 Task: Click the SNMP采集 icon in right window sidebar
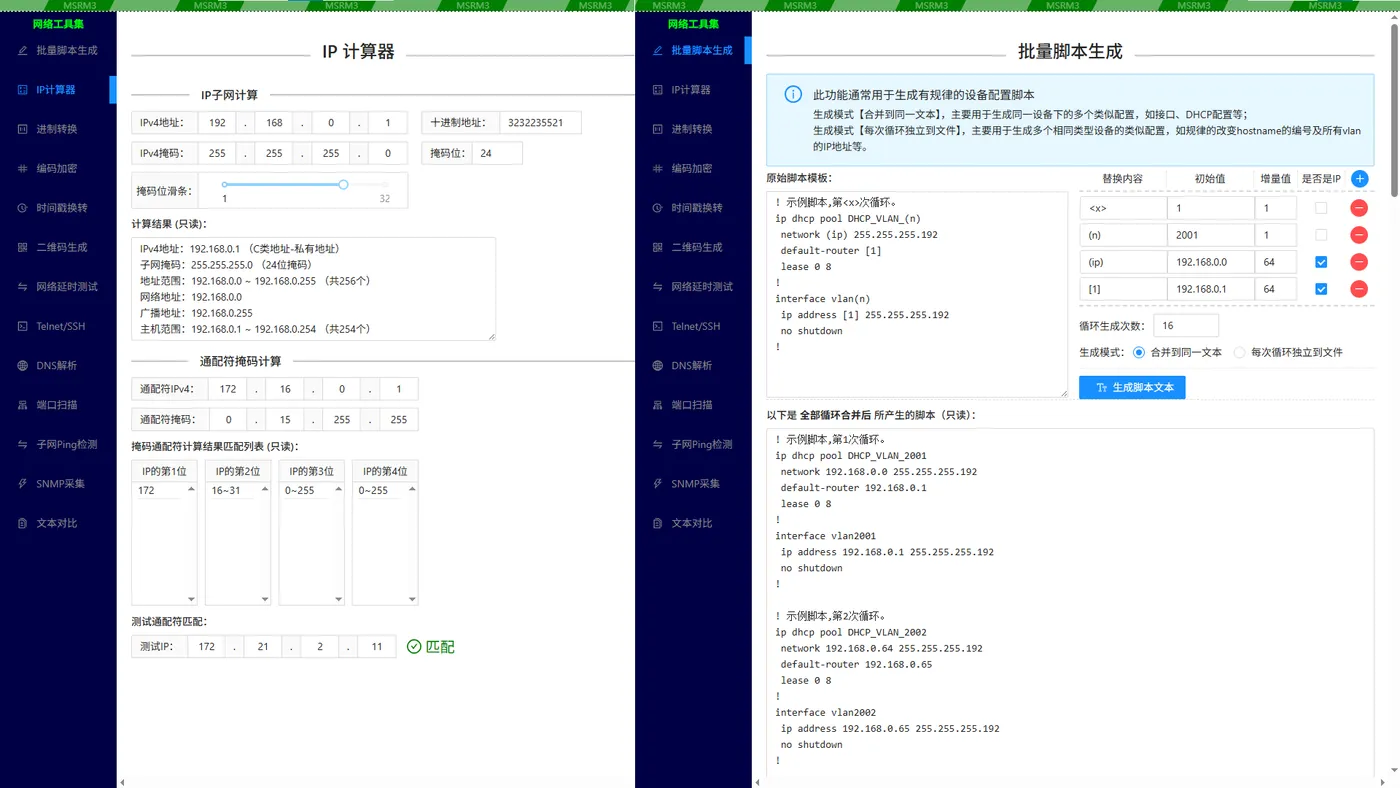(657, 484)
